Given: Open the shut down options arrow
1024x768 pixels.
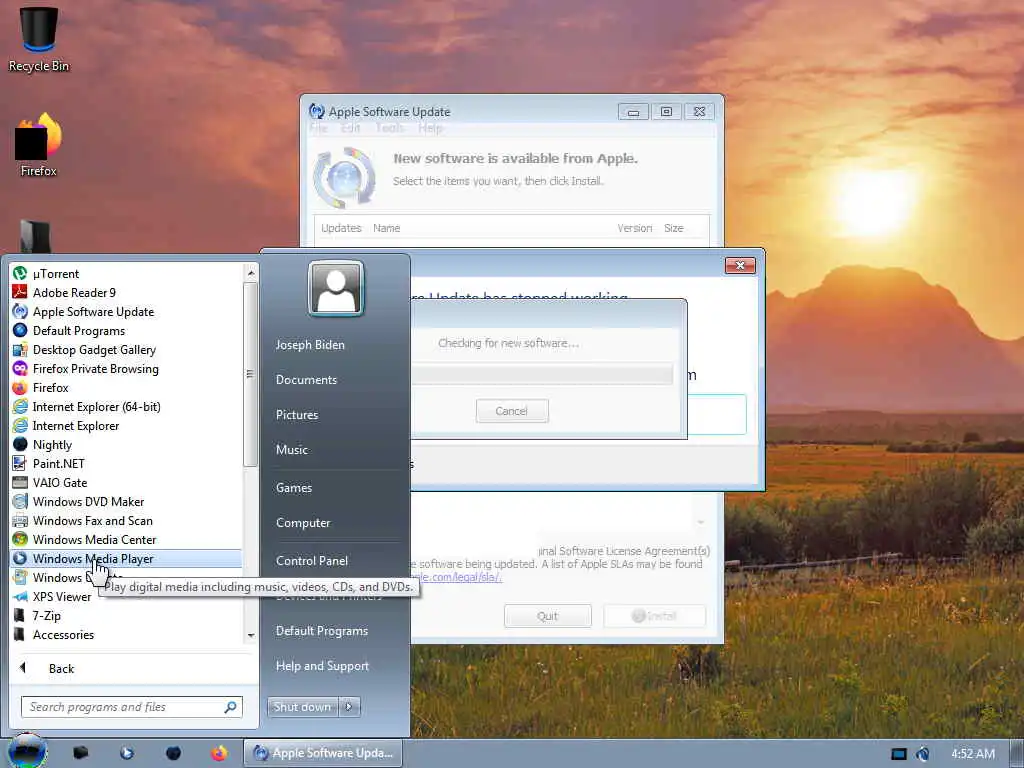Looking at the screenshot, I should click(x=349, y=707).
